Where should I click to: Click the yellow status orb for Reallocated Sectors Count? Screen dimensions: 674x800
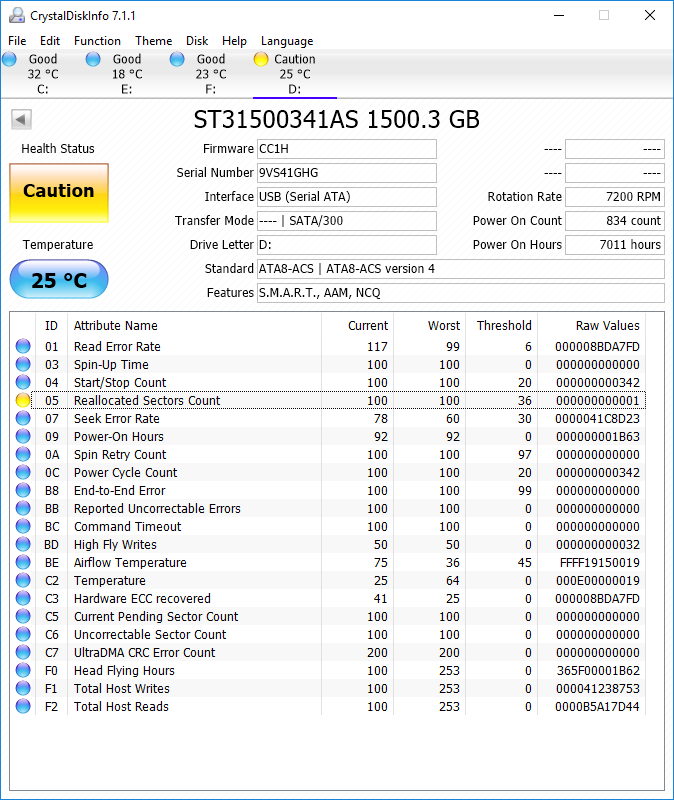point(23,400)
